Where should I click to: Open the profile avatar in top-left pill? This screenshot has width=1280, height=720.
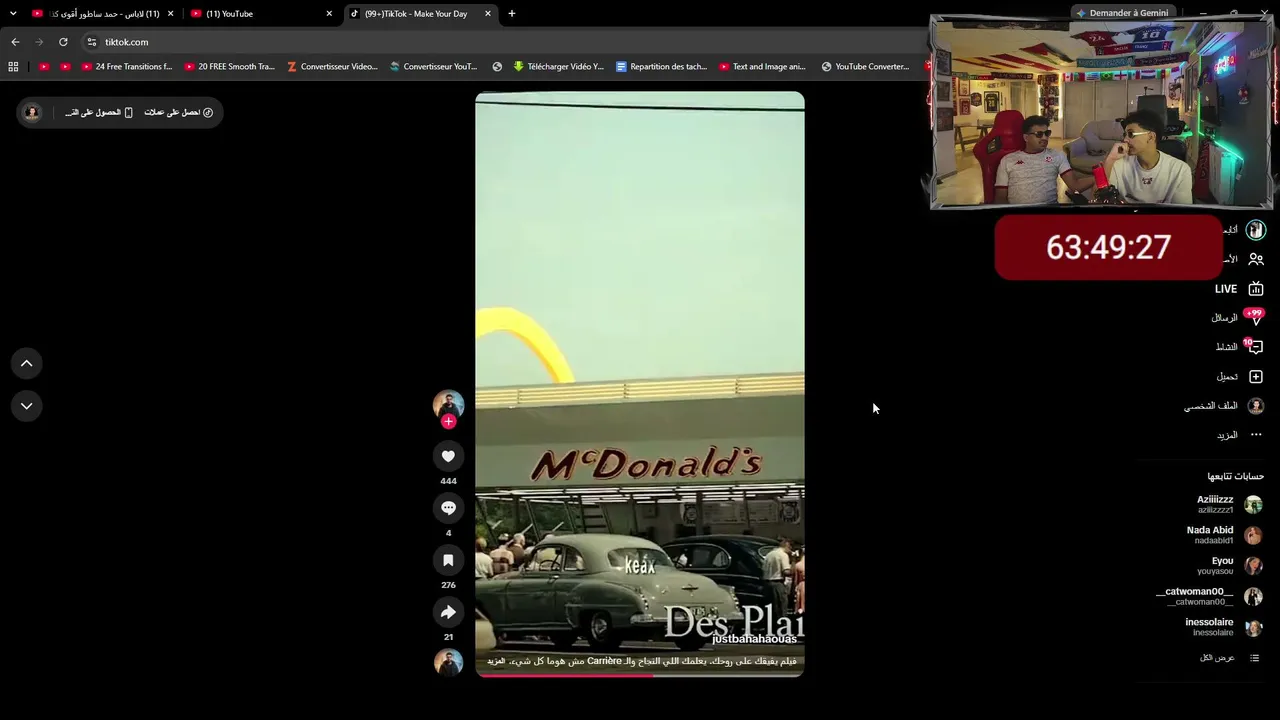point(32,112)
